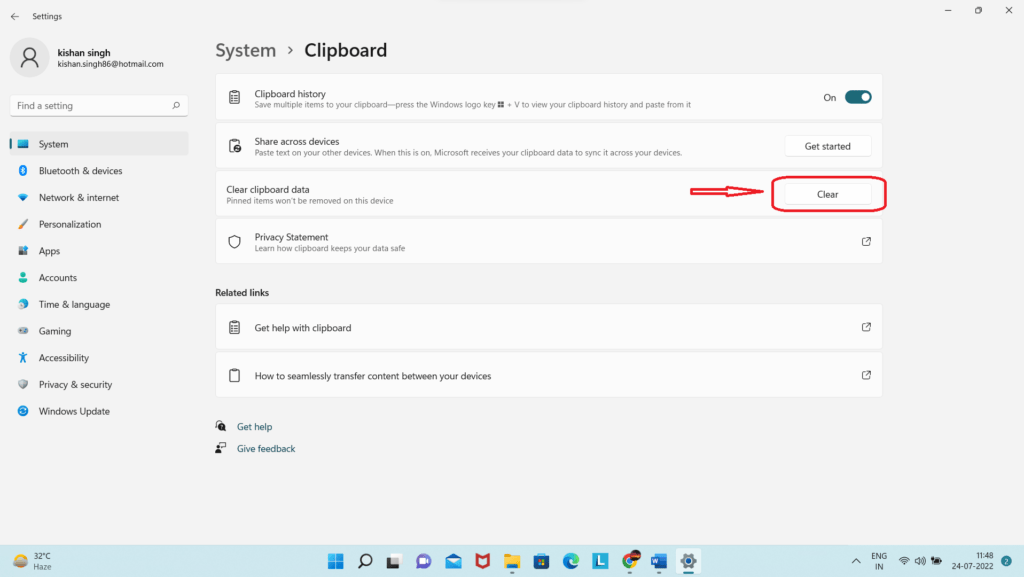This screenshot has height=577, width=1024.
Task: Open Task View from taskbar
Action: pyautogui.click(x=394, y=561)
